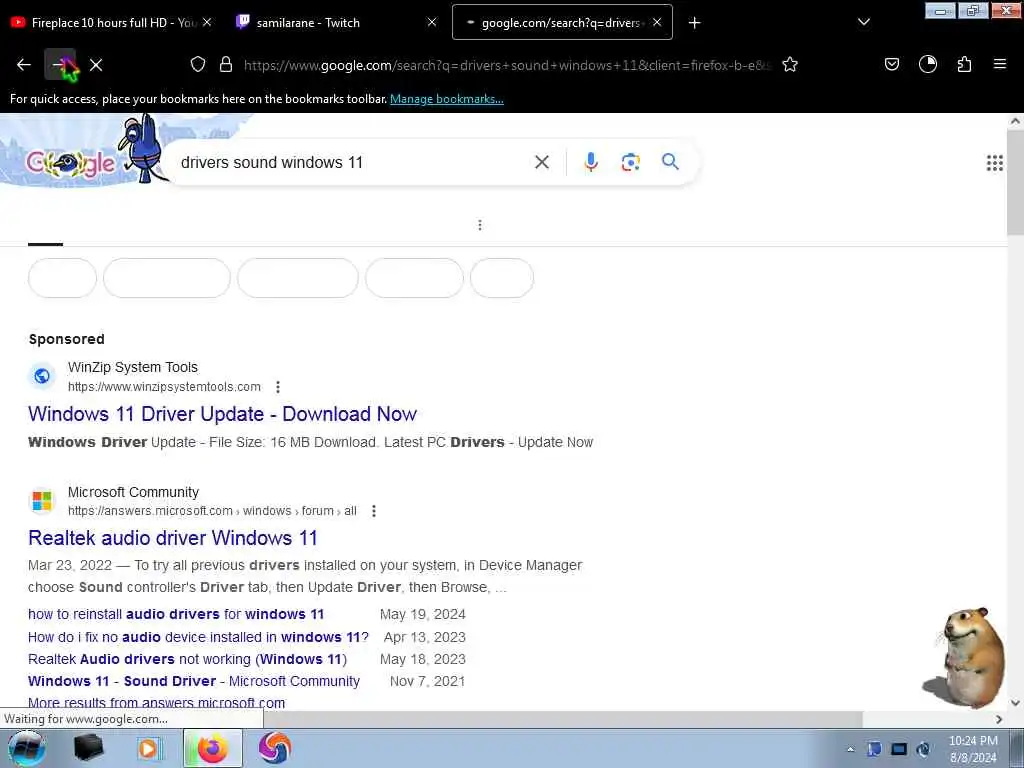Click the vertical page scrollbar thumb

1015,182
